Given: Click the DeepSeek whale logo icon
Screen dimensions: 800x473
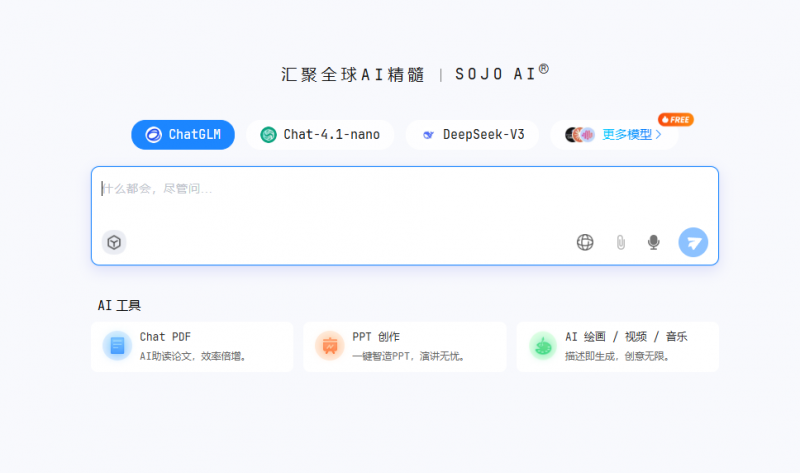Looking at the screenshot, I should [428, 135].
